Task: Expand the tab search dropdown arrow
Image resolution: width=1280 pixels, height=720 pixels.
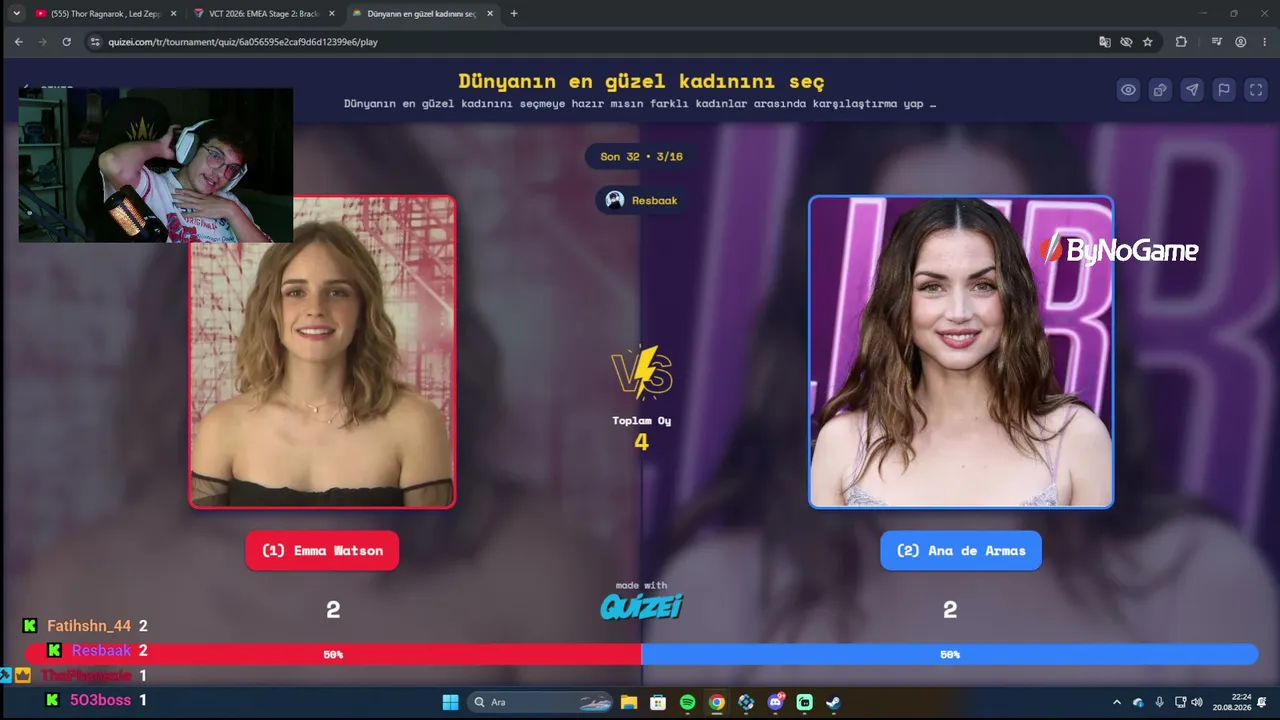Action: pos(16,14)
